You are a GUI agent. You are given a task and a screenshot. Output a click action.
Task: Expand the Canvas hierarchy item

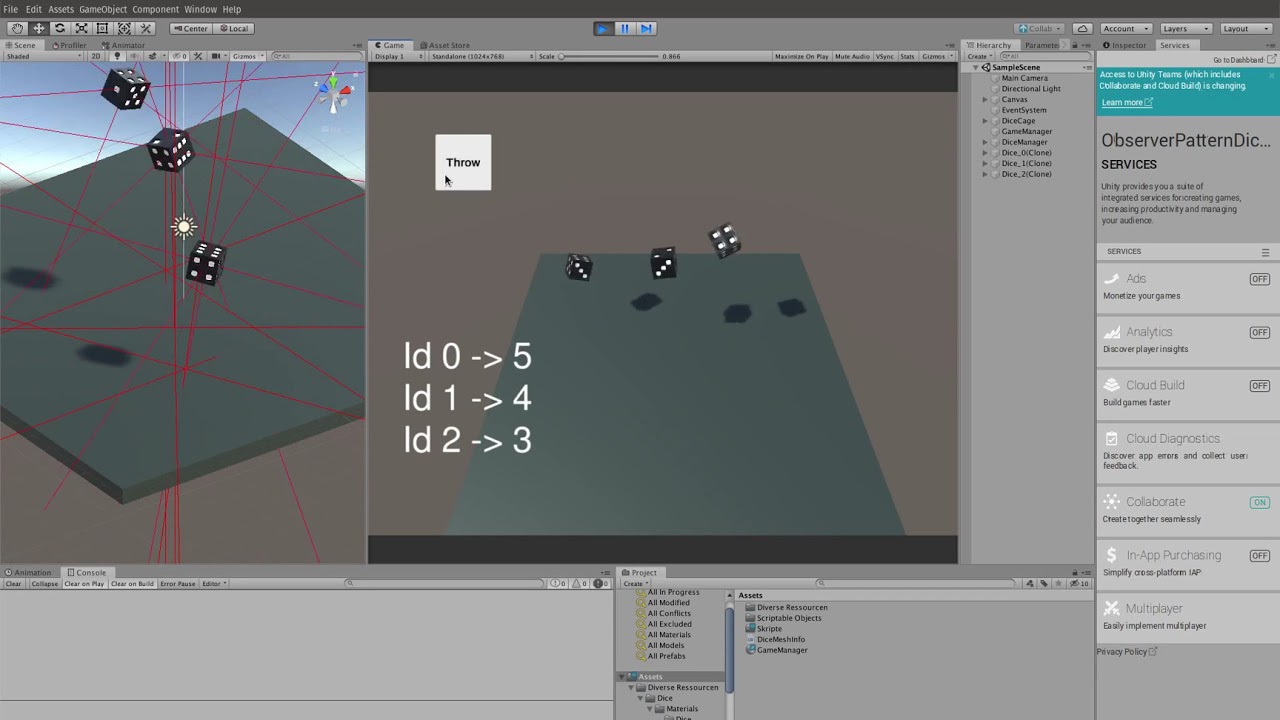tap(985, 99)
